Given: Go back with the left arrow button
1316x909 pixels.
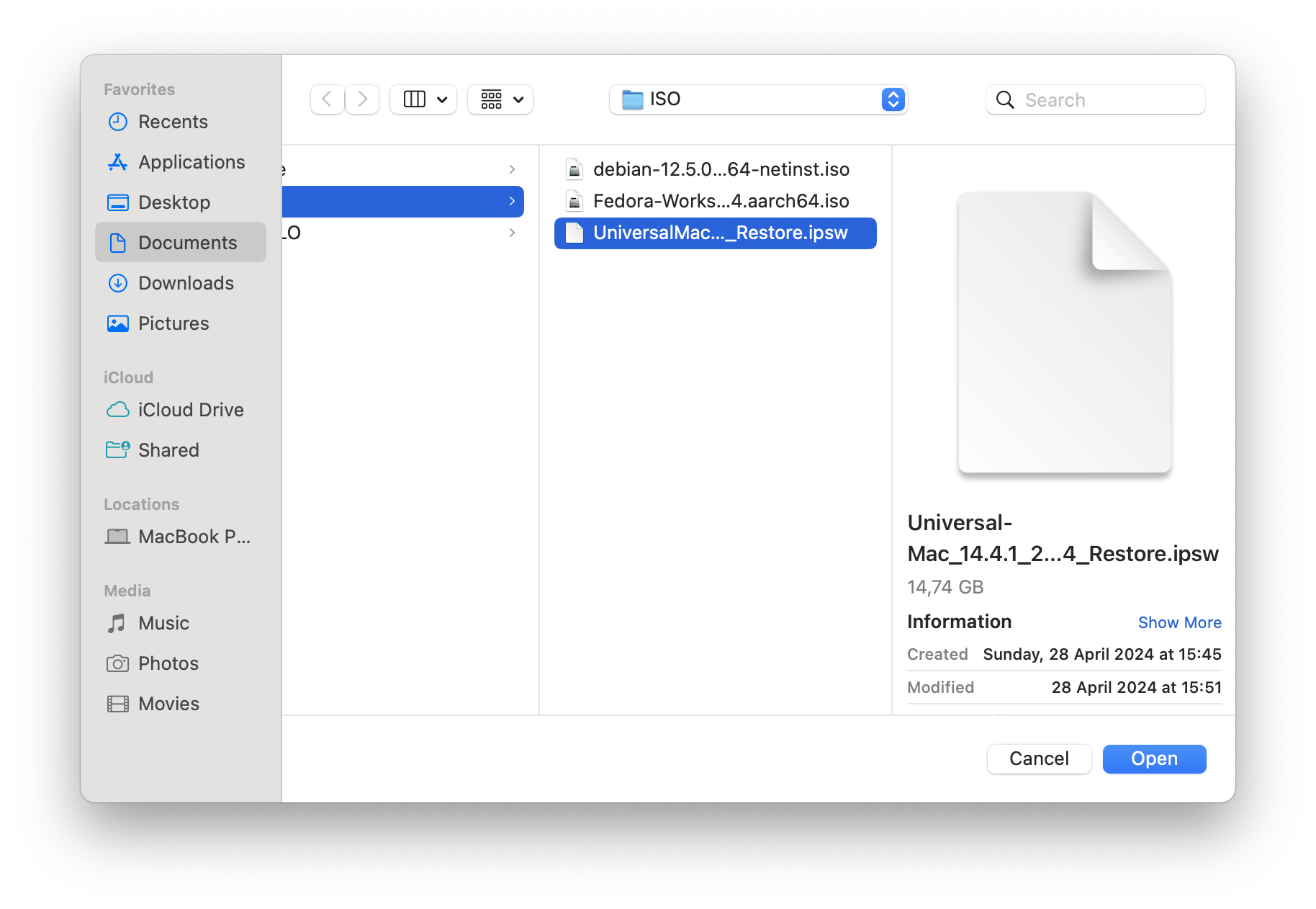Looking at the screenshot, I should [x=327, y=99].
